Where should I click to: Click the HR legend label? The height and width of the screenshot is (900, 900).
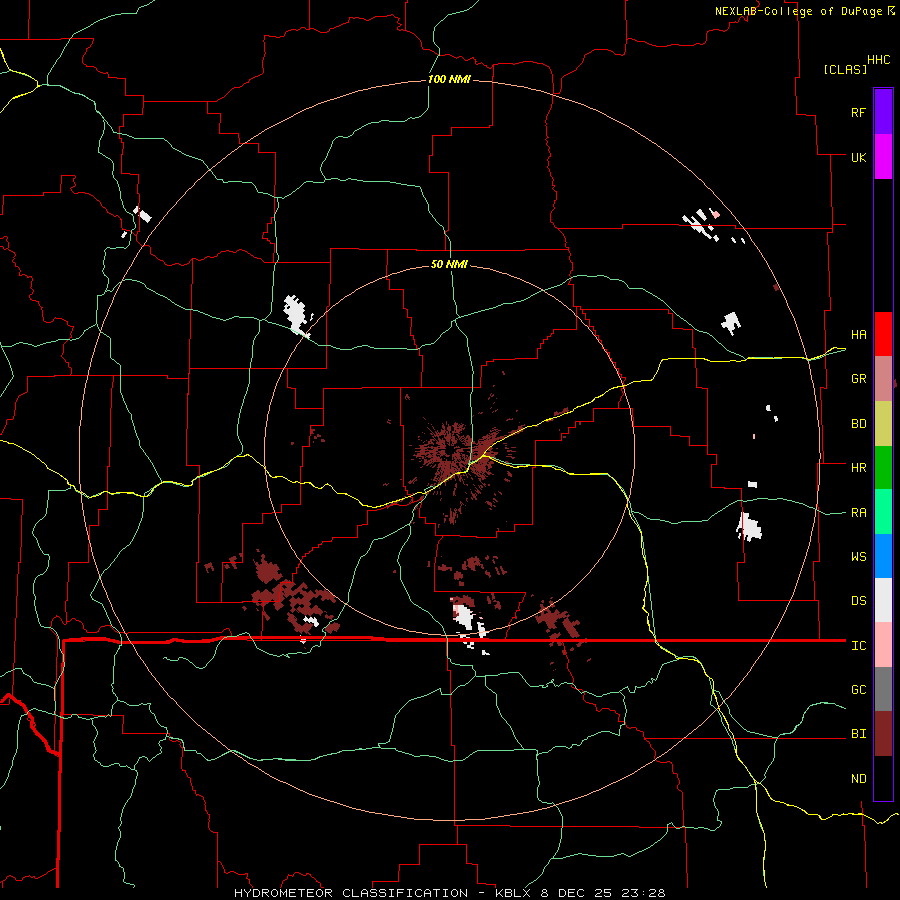click(858, 468)
